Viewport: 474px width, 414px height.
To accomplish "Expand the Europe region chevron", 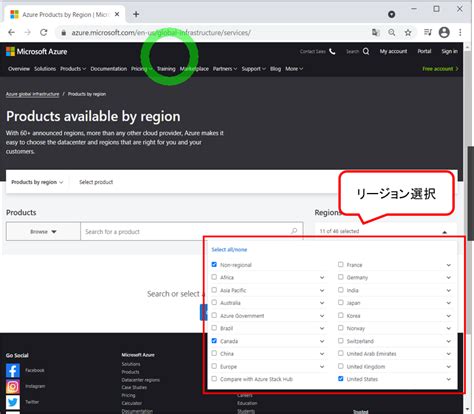I will (322, 367).
